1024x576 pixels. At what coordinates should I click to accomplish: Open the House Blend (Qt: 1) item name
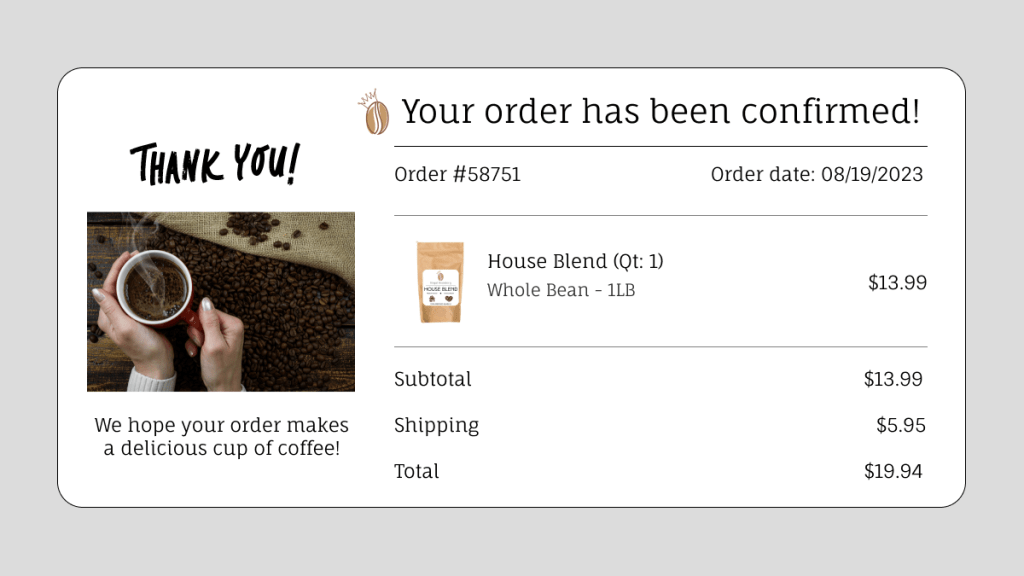[x=575, y=262]
